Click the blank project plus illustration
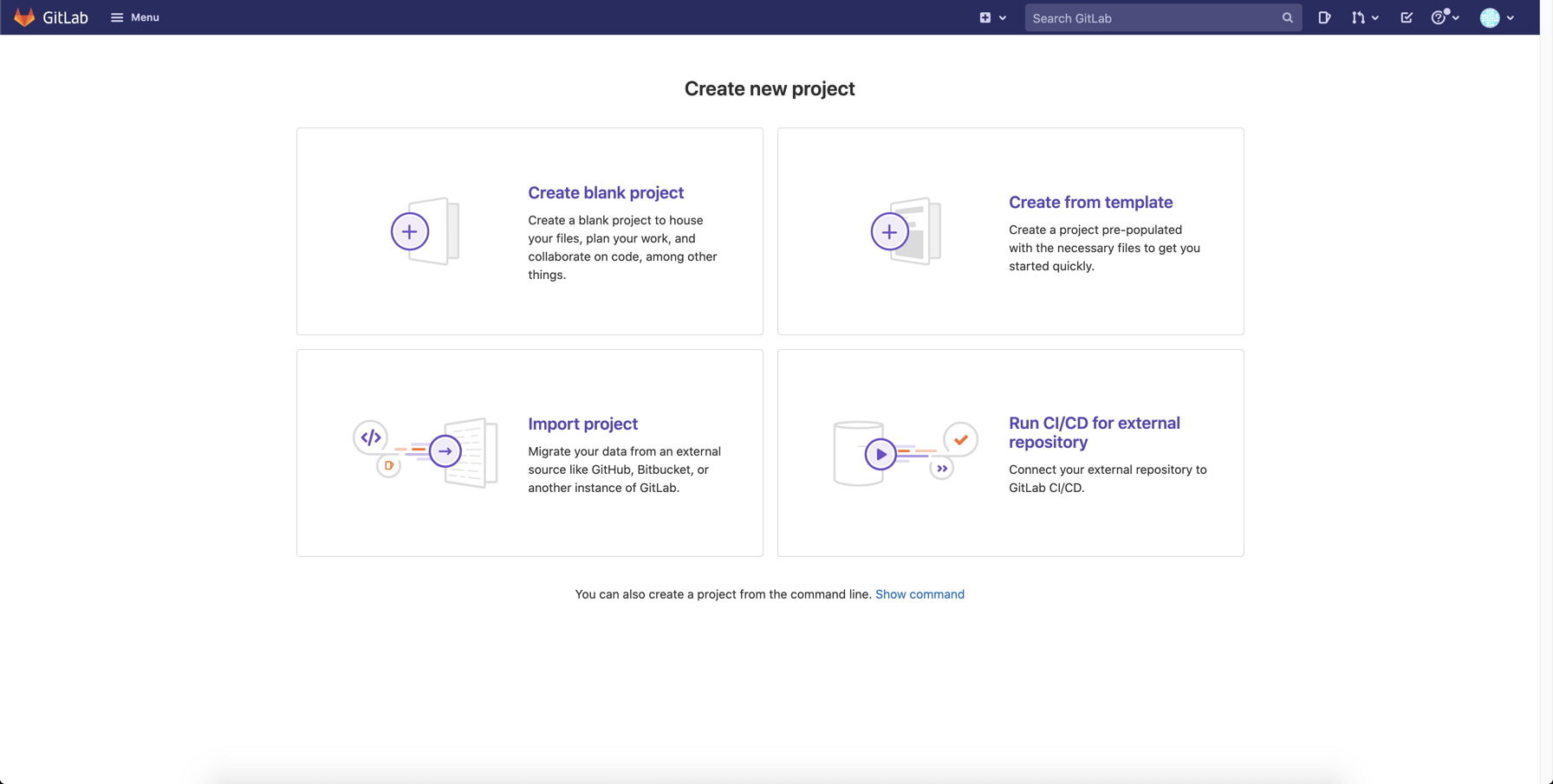The width and height of the screenshot is (1553, 784). pos(425,231)
